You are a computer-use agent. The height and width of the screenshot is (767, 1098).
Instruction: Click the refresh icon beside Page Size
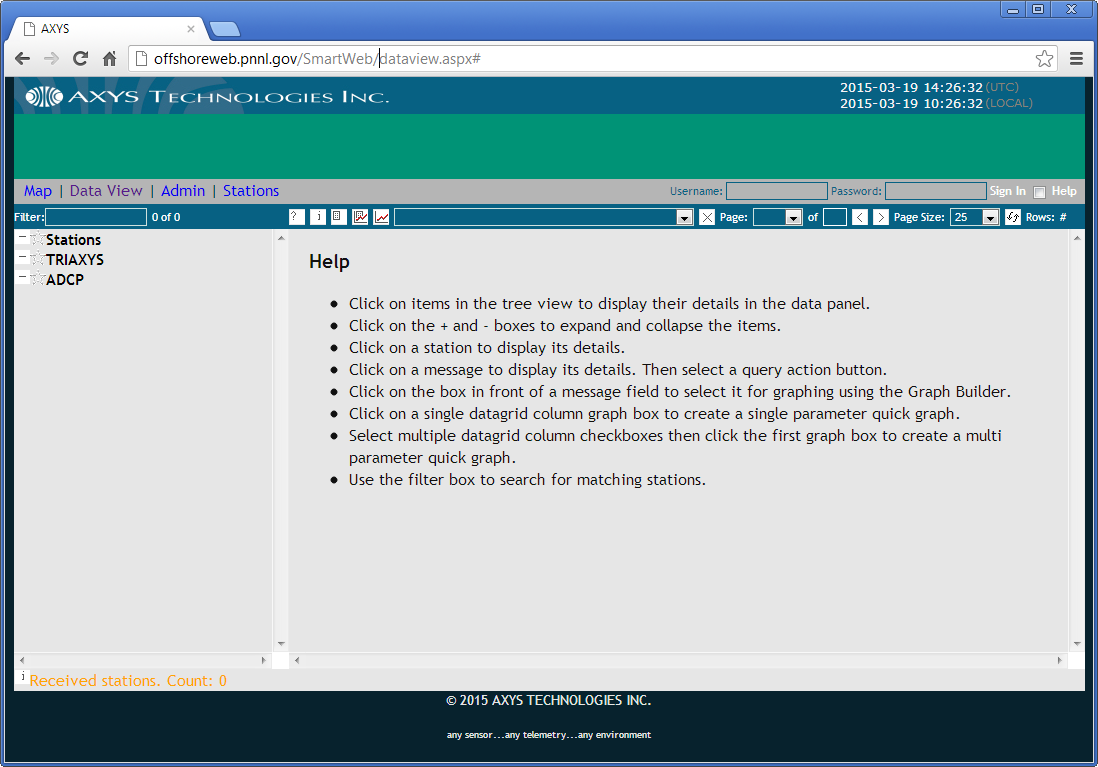pyautogui.click(x=1013, y=217)
